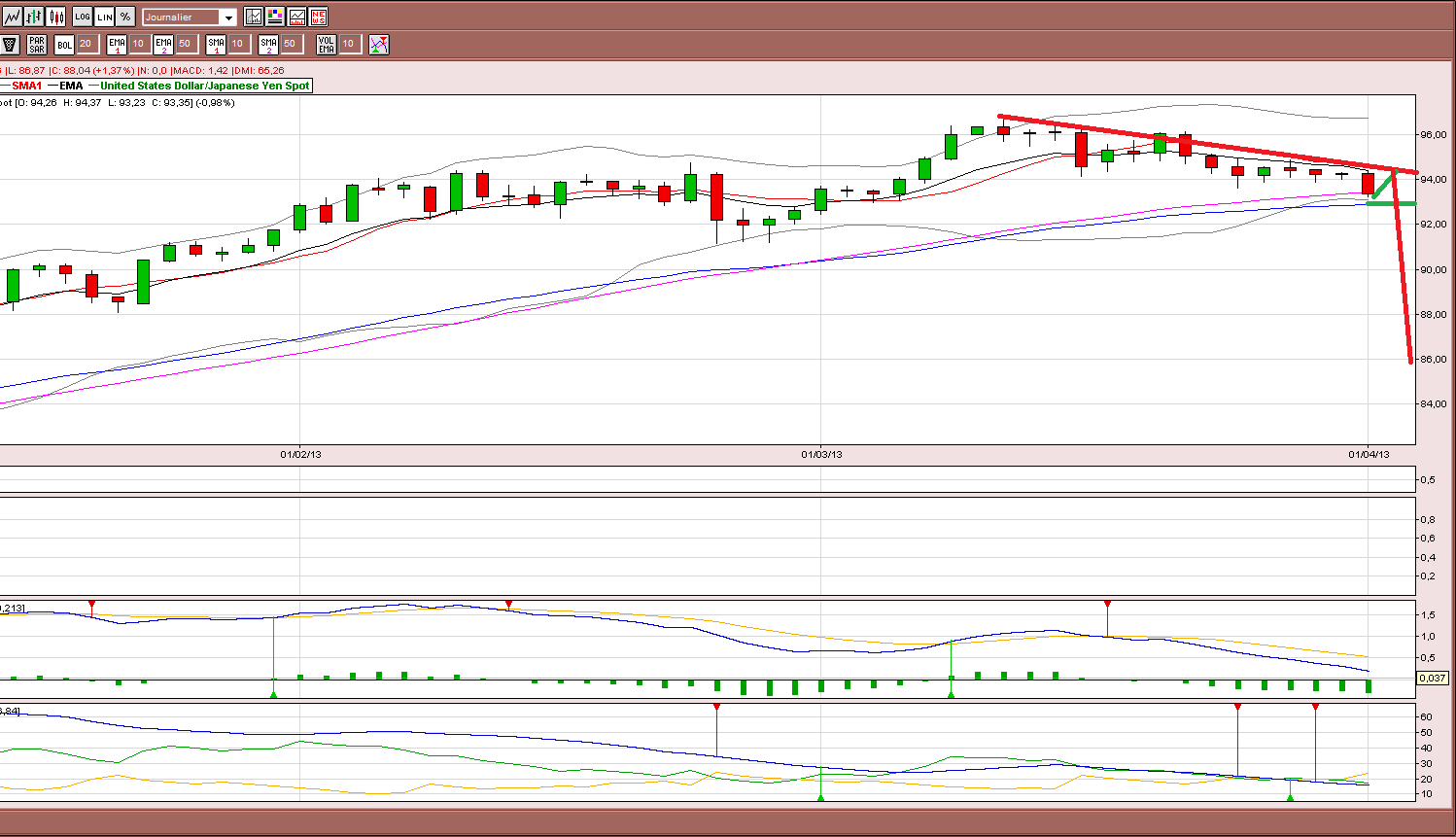
Task: Click the VOL EMA period input field
Action: click(351, 44)
